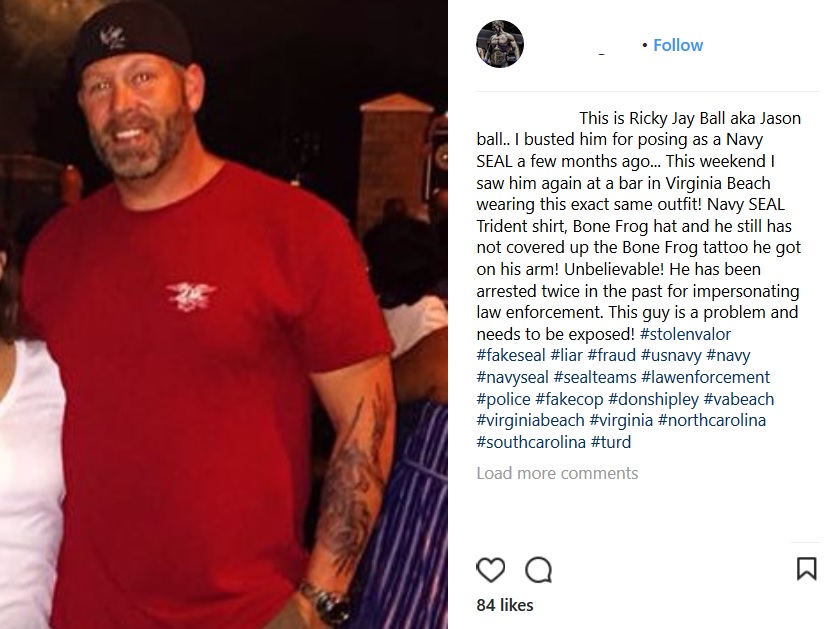Viewport: 831px width, 629px height.
Task: Open the #liar hashtag
Action: coord(566,355)
